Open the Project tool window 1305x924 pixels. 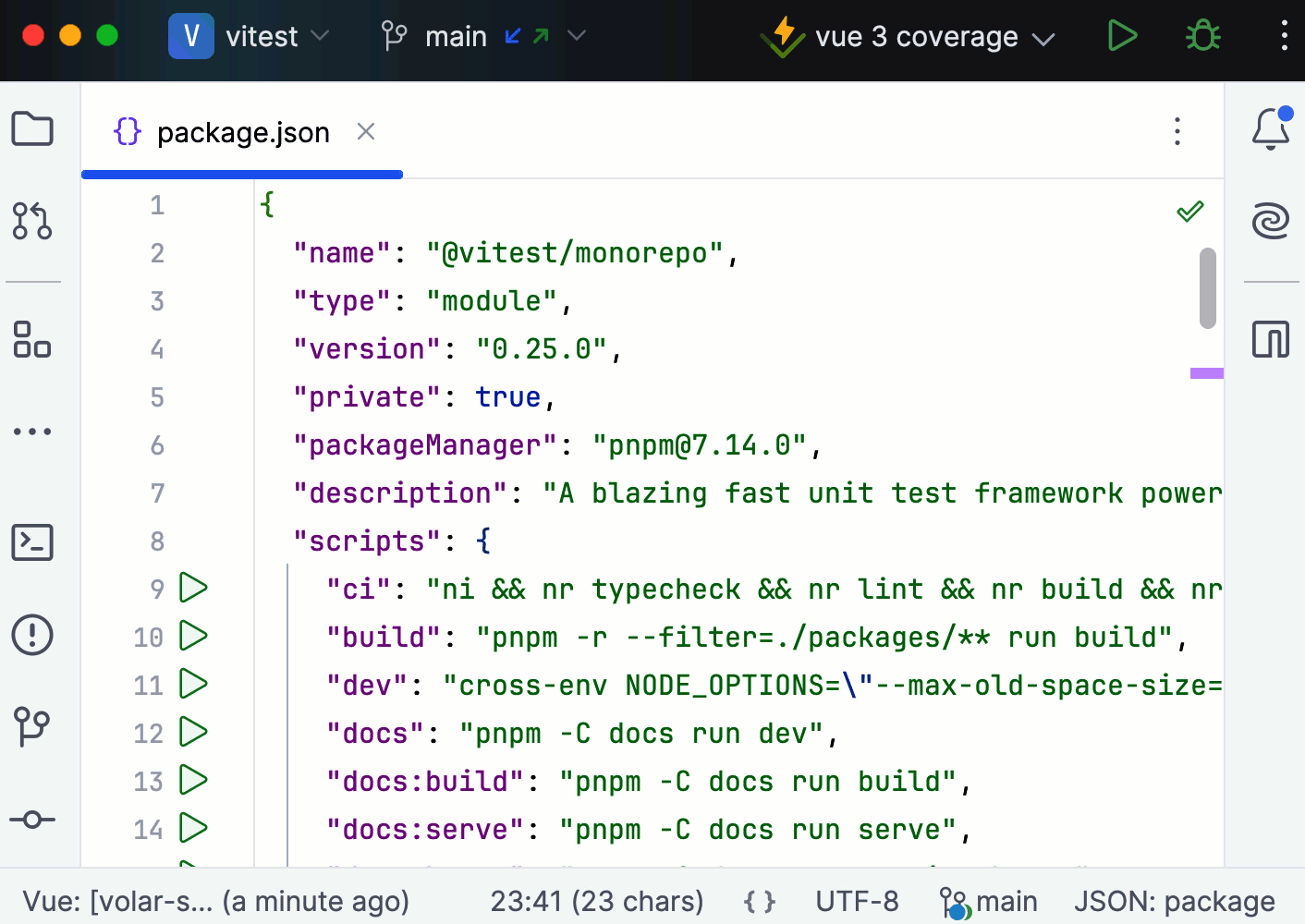[32, 129]
